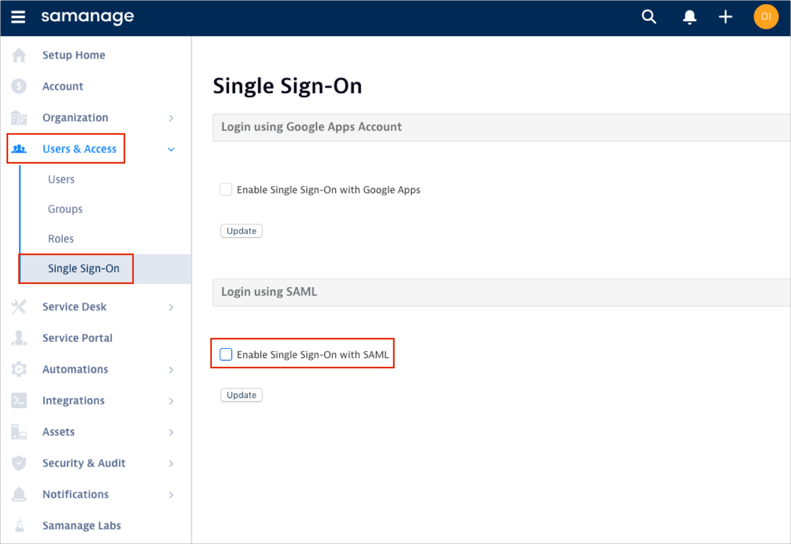Open notifications bell in header
791x544 pixels.
pos(689,17)
